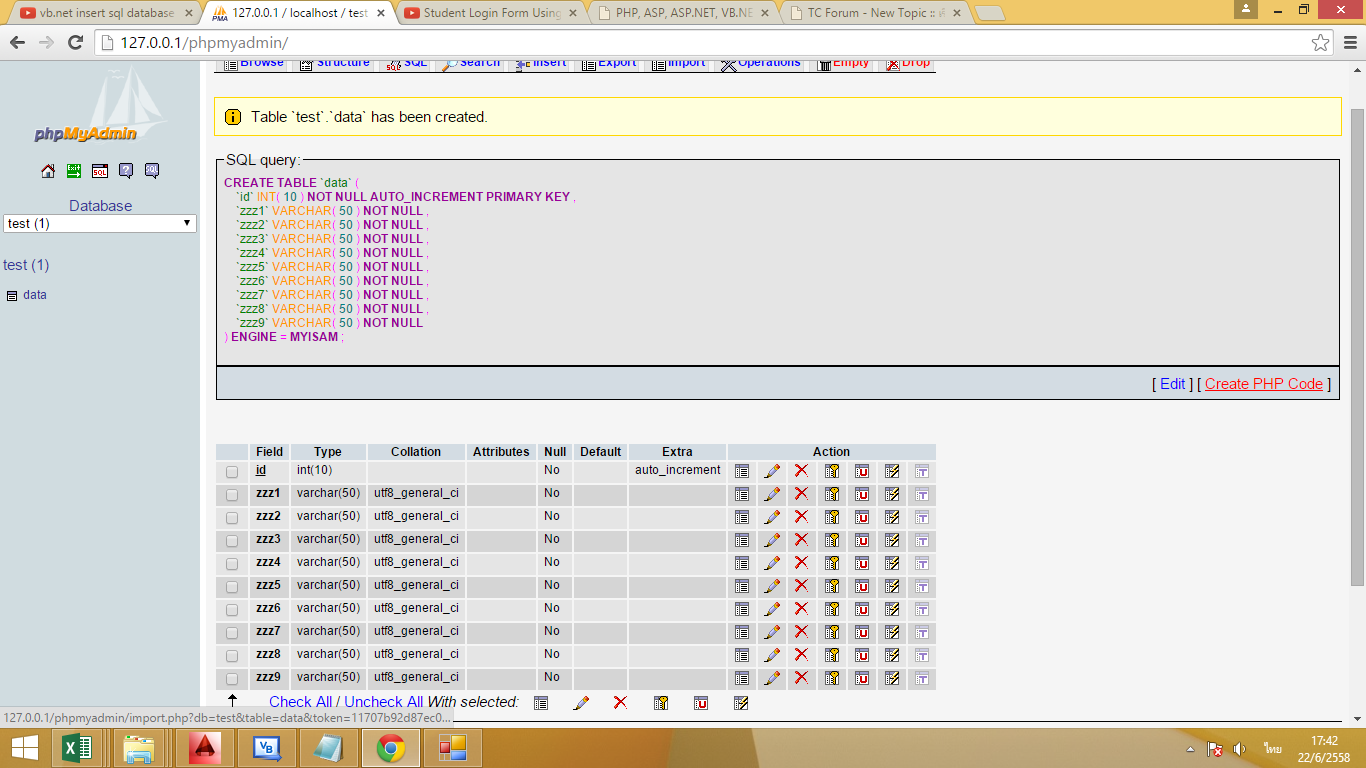Open the Export tab
The width and height of the screenshot is (1366, 768).
pos(609,65)
